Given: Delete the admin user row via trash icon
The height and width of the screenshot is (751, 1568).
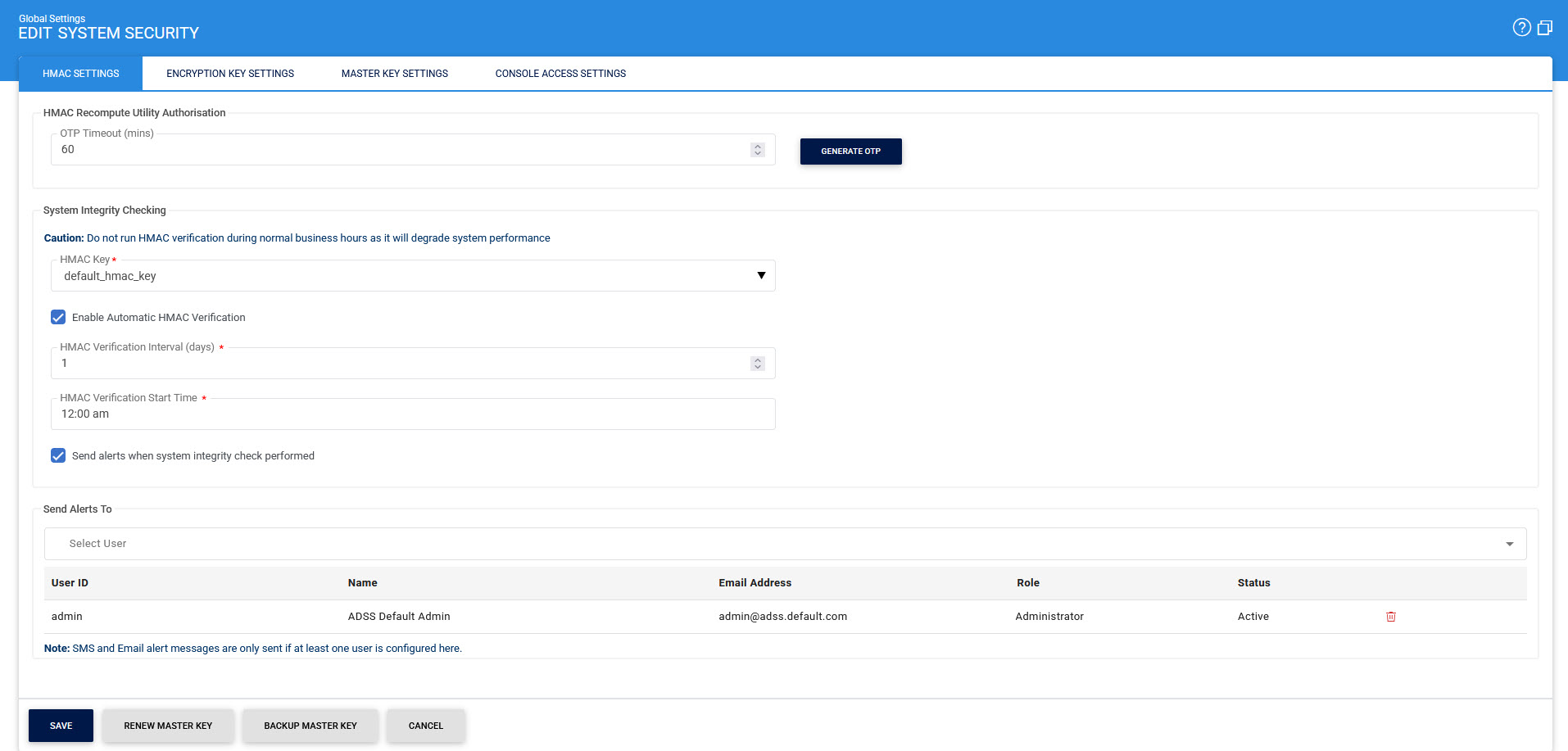Looking at the screenshot, I should point(1390,617).
